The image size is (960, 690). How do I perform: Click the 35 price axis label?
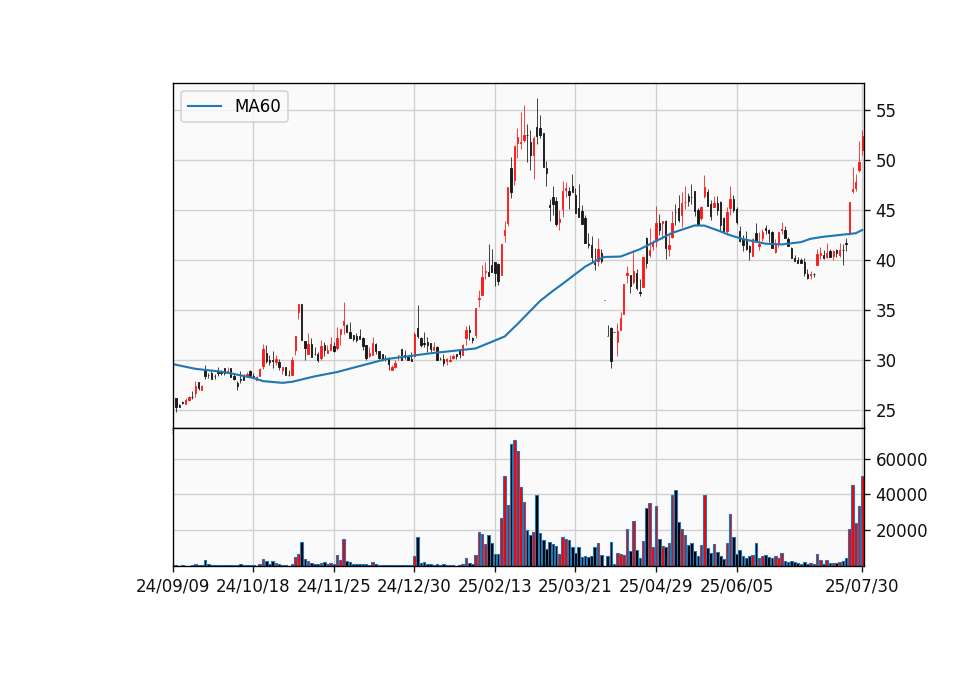pos(885,311)
